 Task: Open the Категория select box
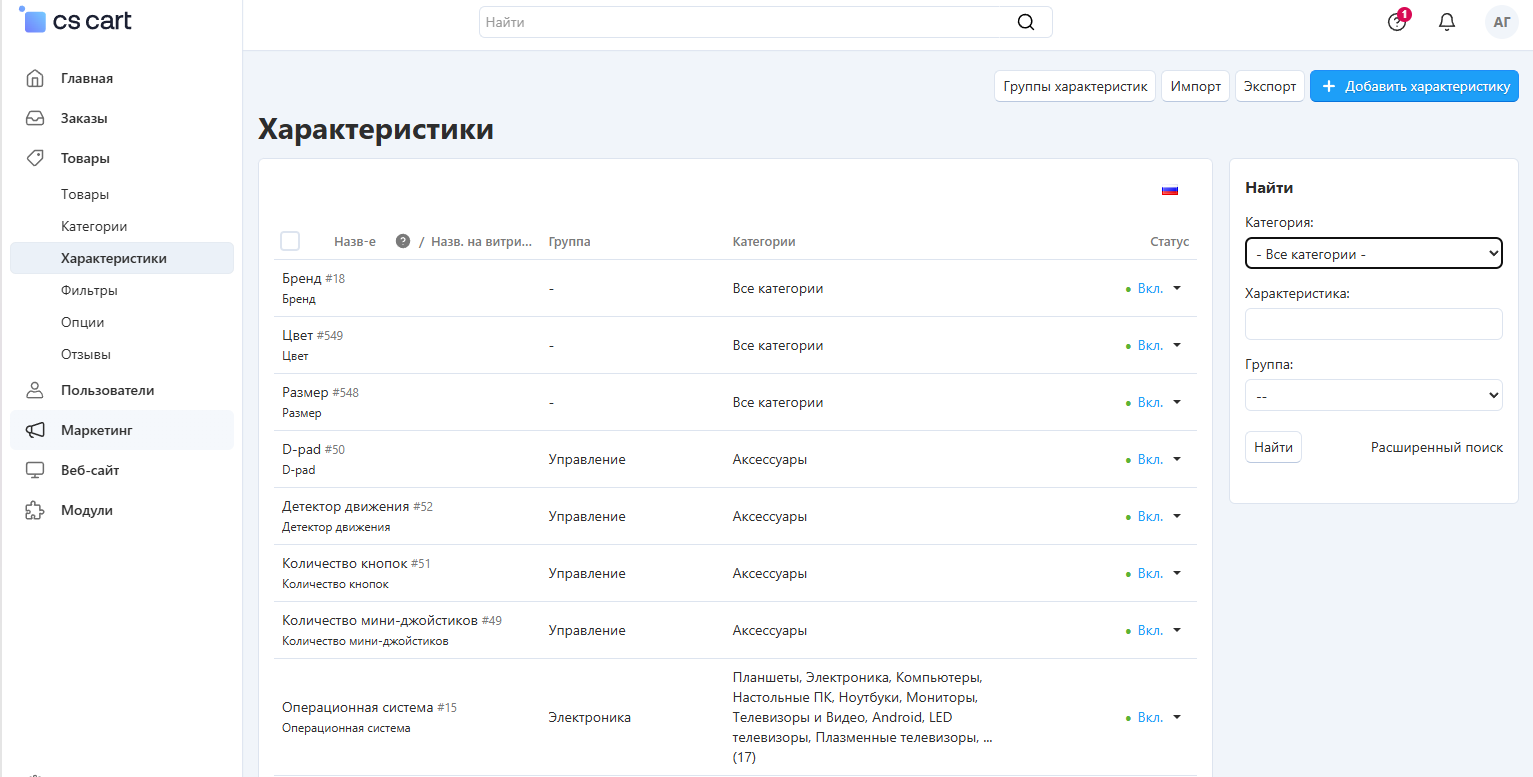1373,254
